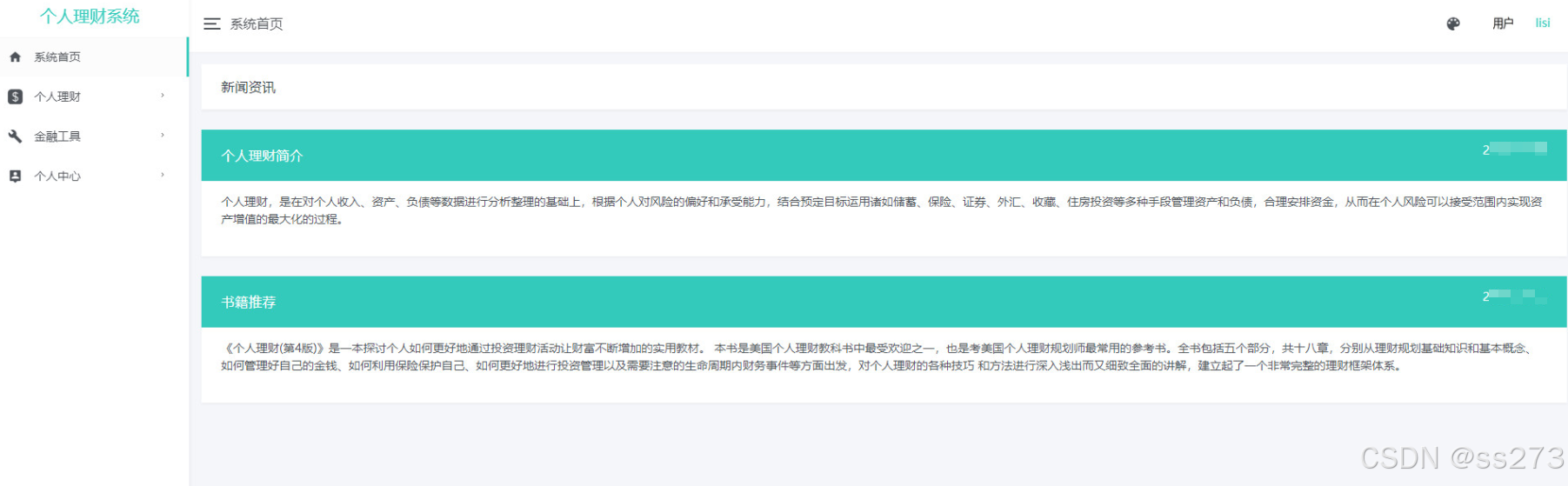The width and height of the screenshot is (1568, 486).
Task: Click the profile icon beside 个人中心
Action: (15, 176)
